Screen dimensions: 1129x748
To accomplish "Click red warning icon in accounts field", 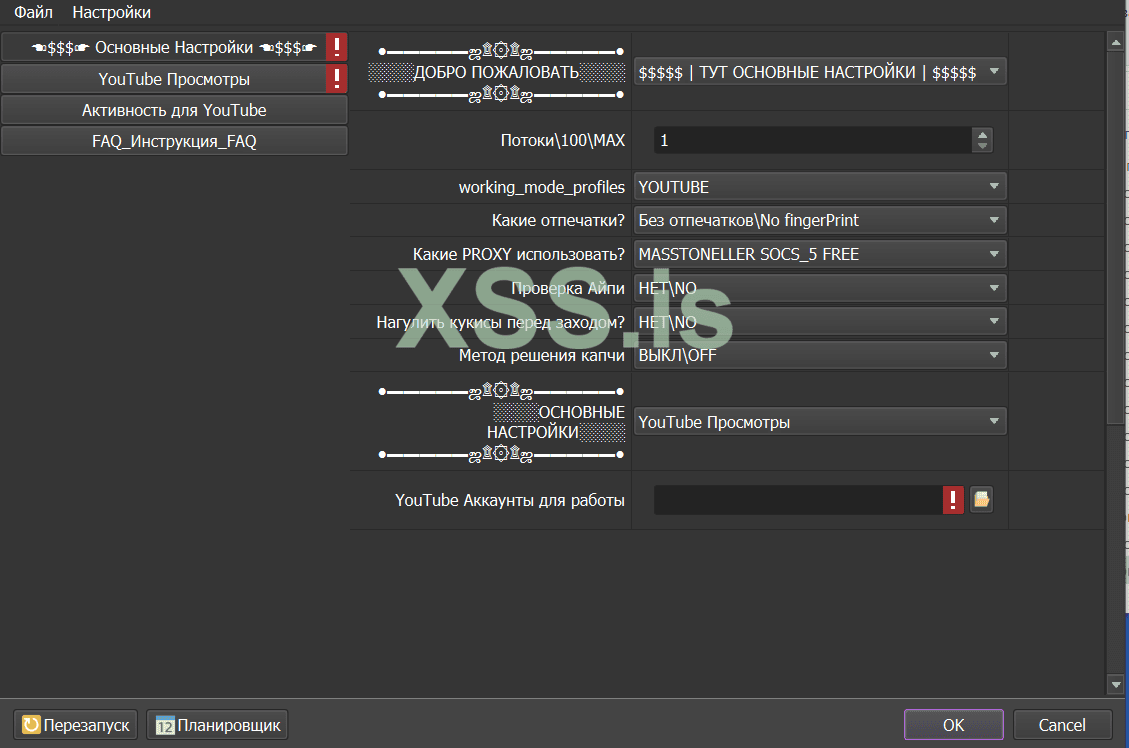I will tap(953, 500).
